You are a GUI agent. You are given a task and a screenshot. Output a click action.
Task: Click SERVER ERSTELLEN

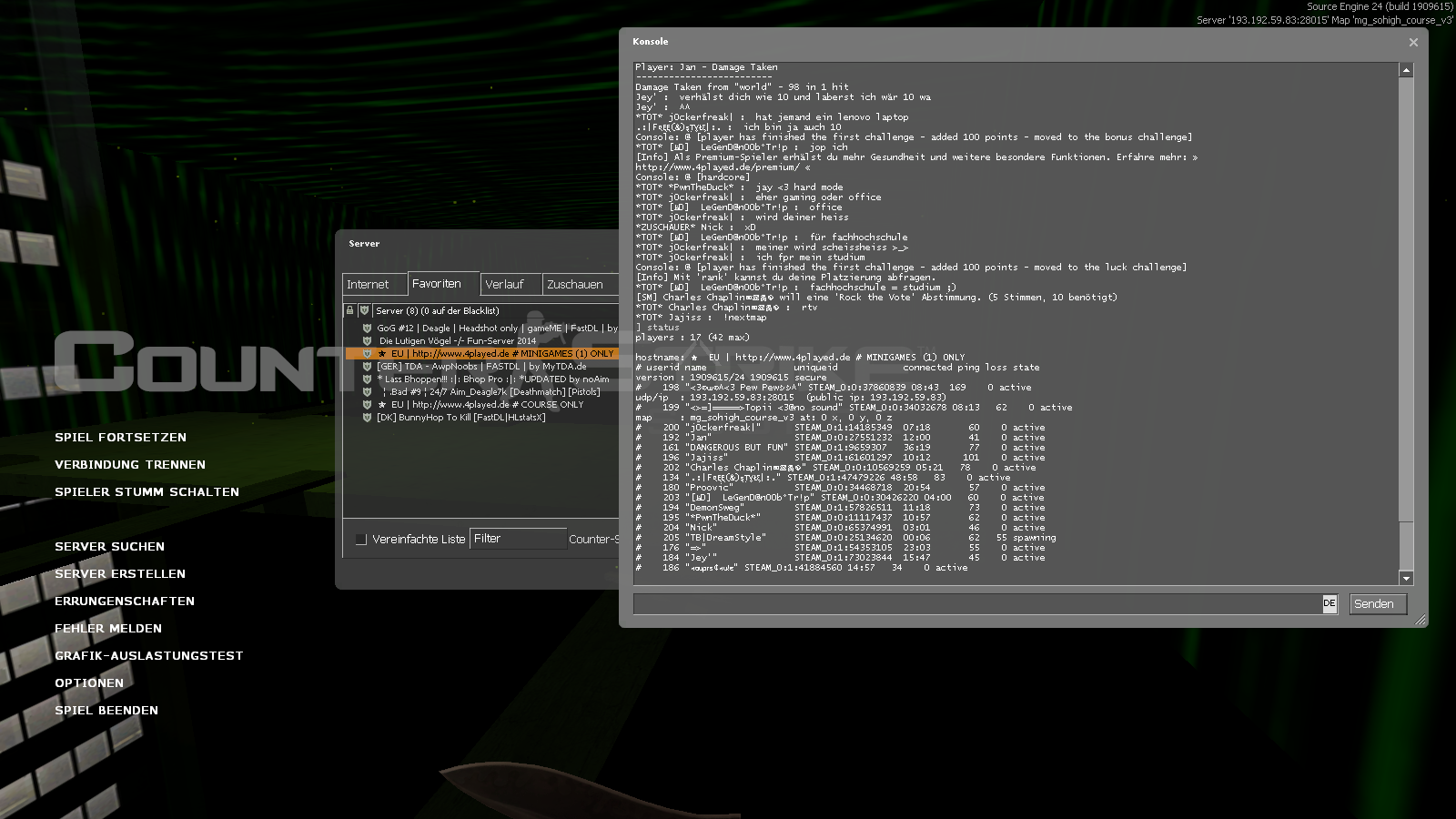point(120,574)
